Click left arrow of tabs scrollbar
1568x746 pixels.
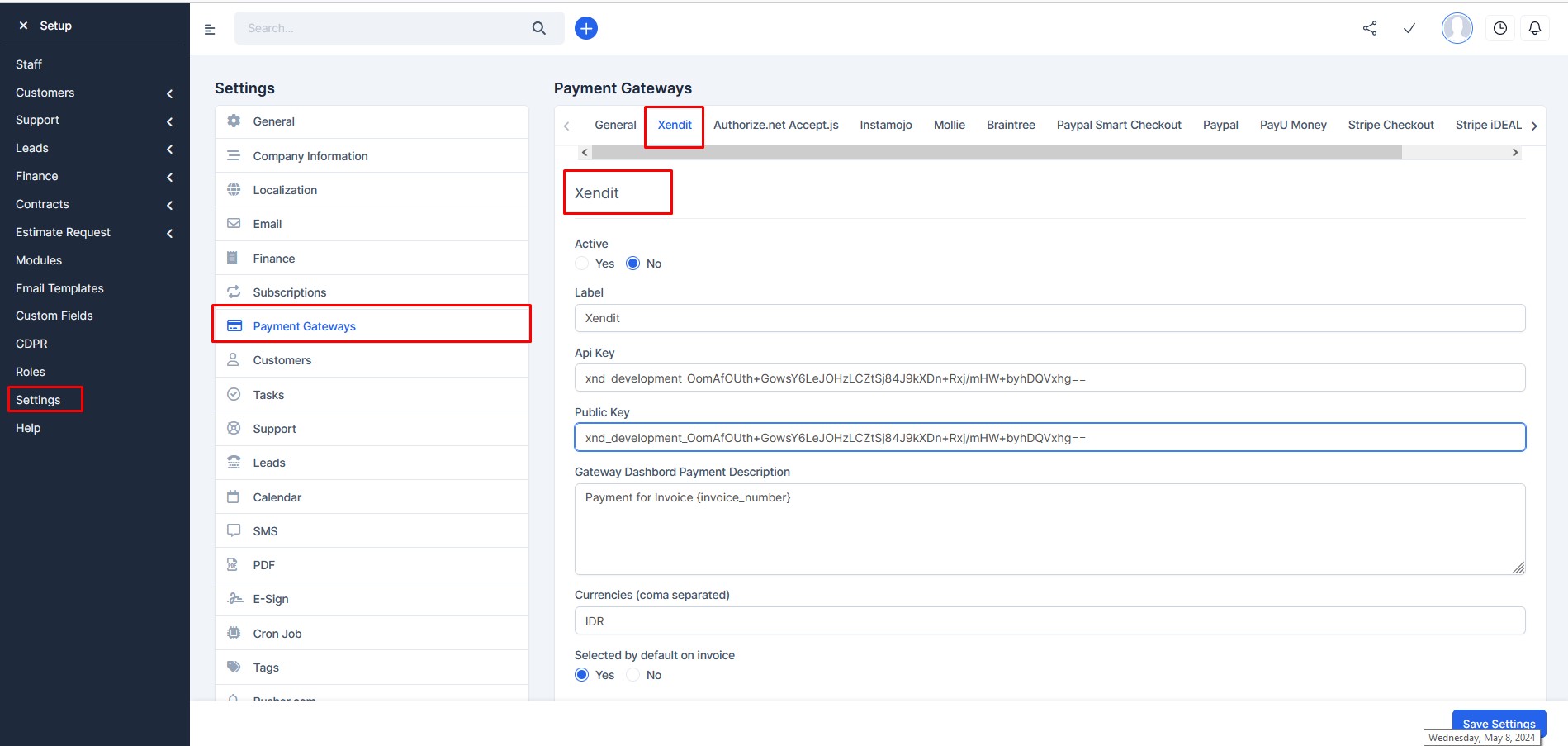click(x=585, y=152)
